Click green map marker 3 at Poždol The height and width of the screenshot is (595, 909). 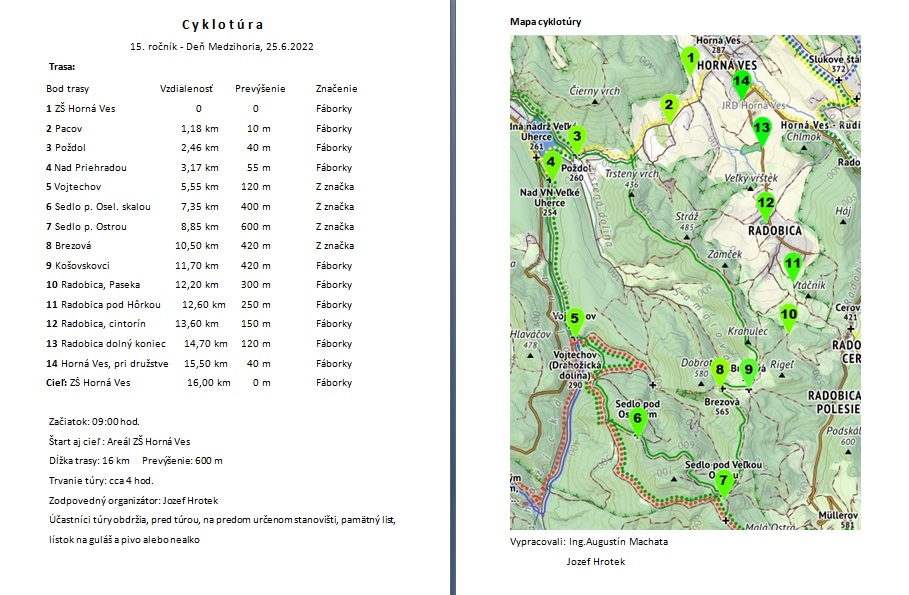click(x=576, y=140)
